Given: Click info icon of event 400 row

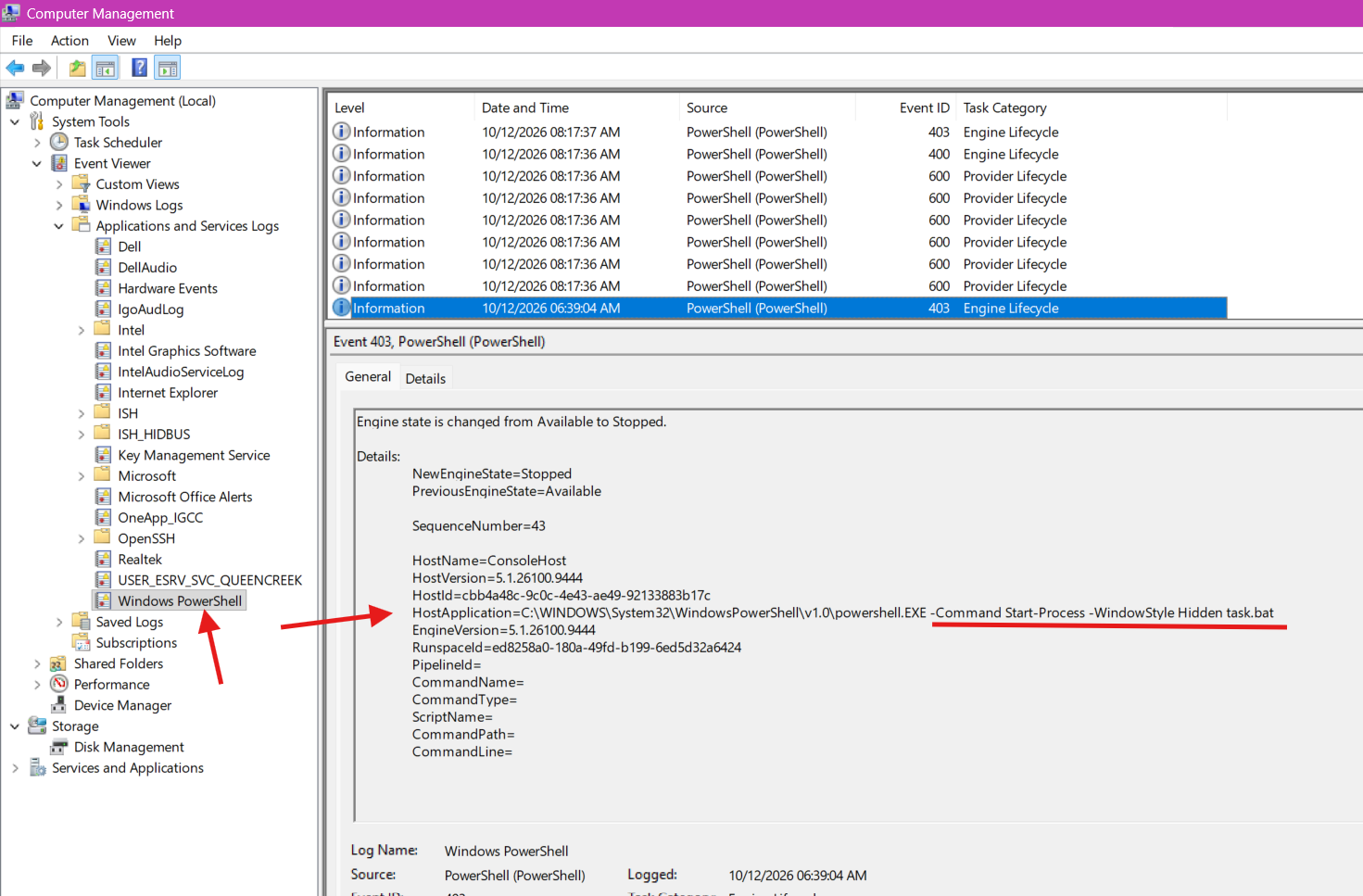Looking at the screenshot, I should (342, 154).
